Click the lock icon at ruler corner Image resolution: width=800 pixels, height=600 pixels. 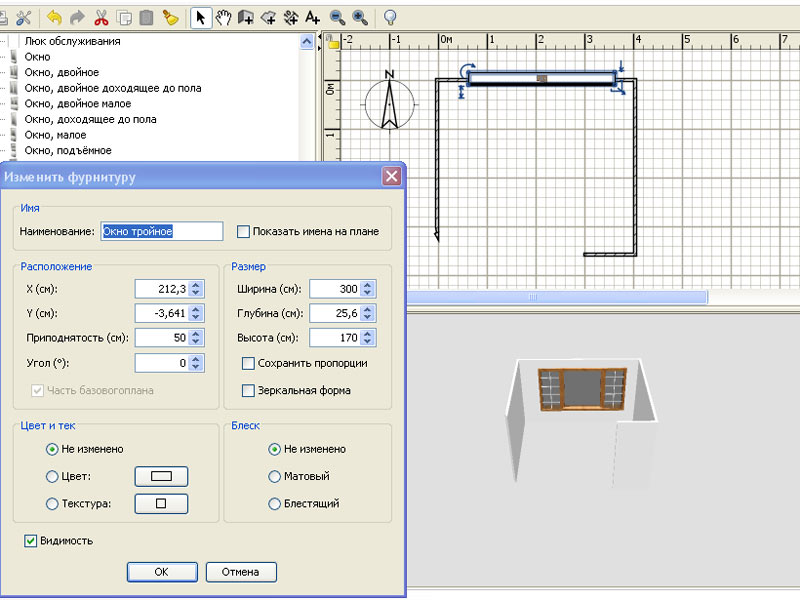(333, 42)
